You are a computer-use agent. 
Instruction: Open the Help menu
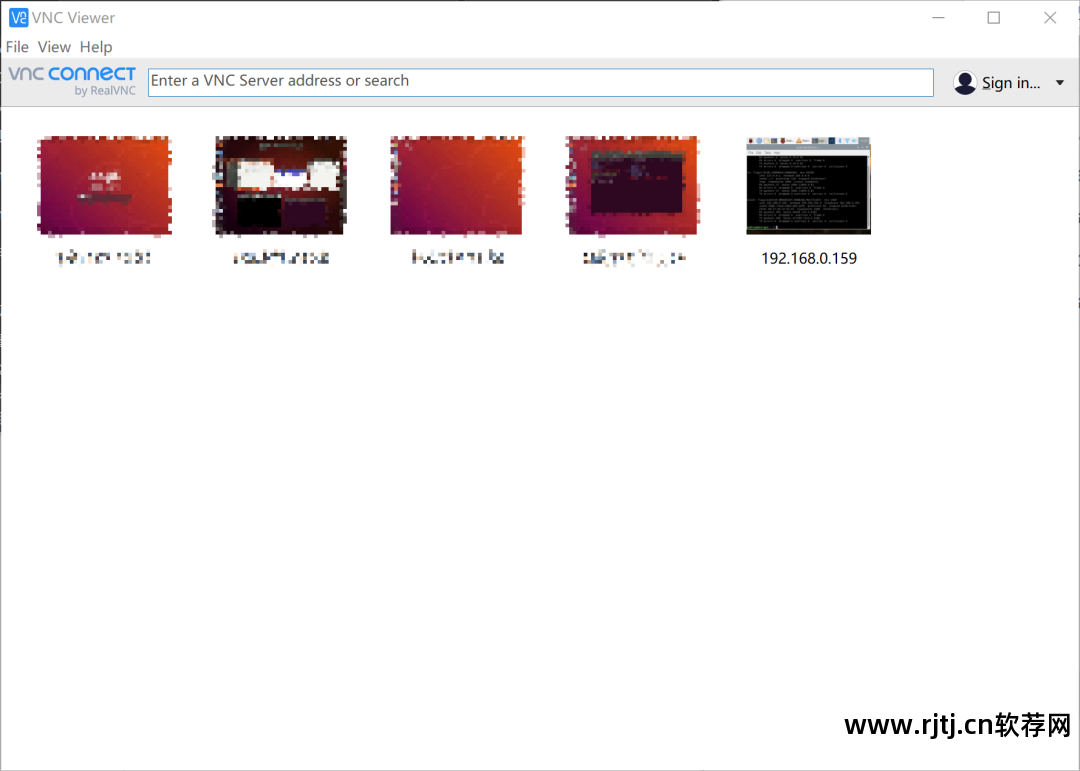(96, 47)
